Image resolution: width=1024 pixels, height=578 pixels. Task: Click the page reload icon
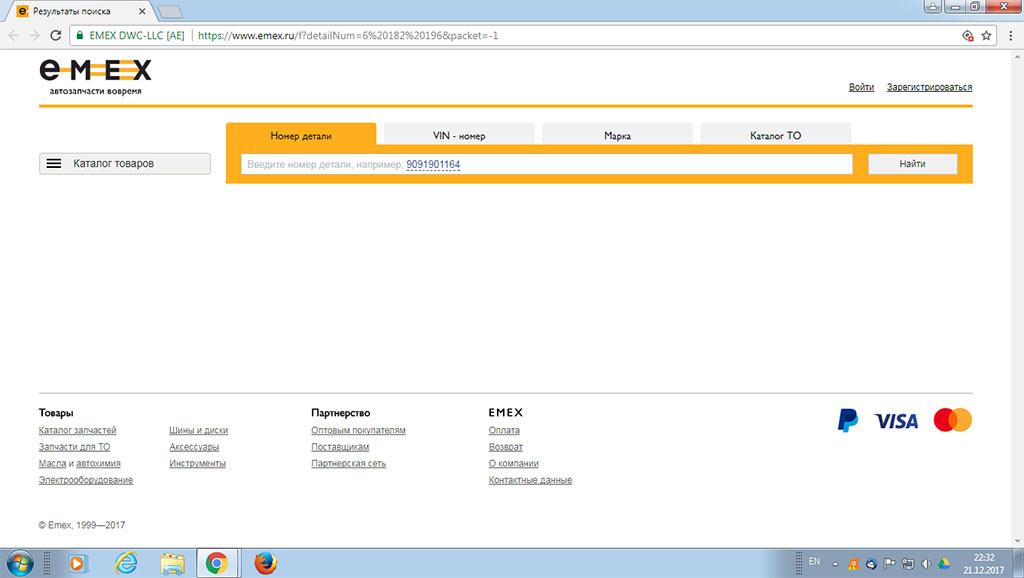[56, 33]
